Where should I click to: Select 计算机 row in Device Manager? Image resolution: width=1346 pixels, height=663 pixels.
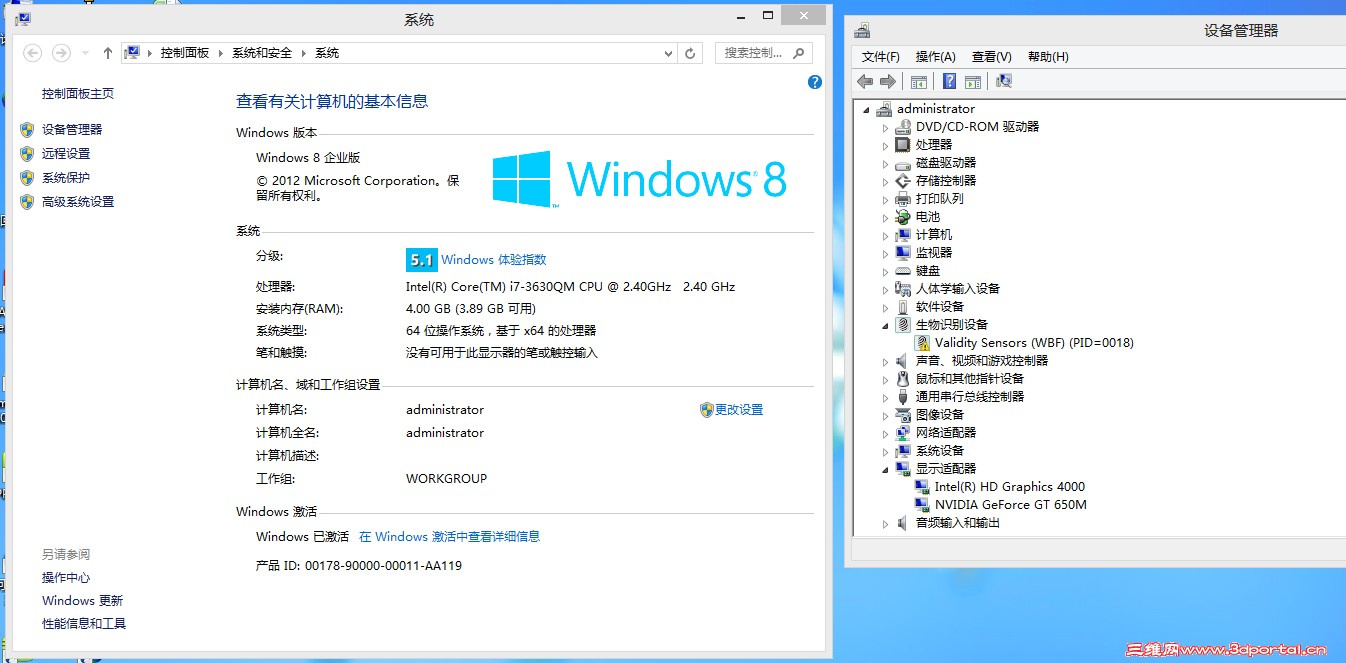pos(933,235)
